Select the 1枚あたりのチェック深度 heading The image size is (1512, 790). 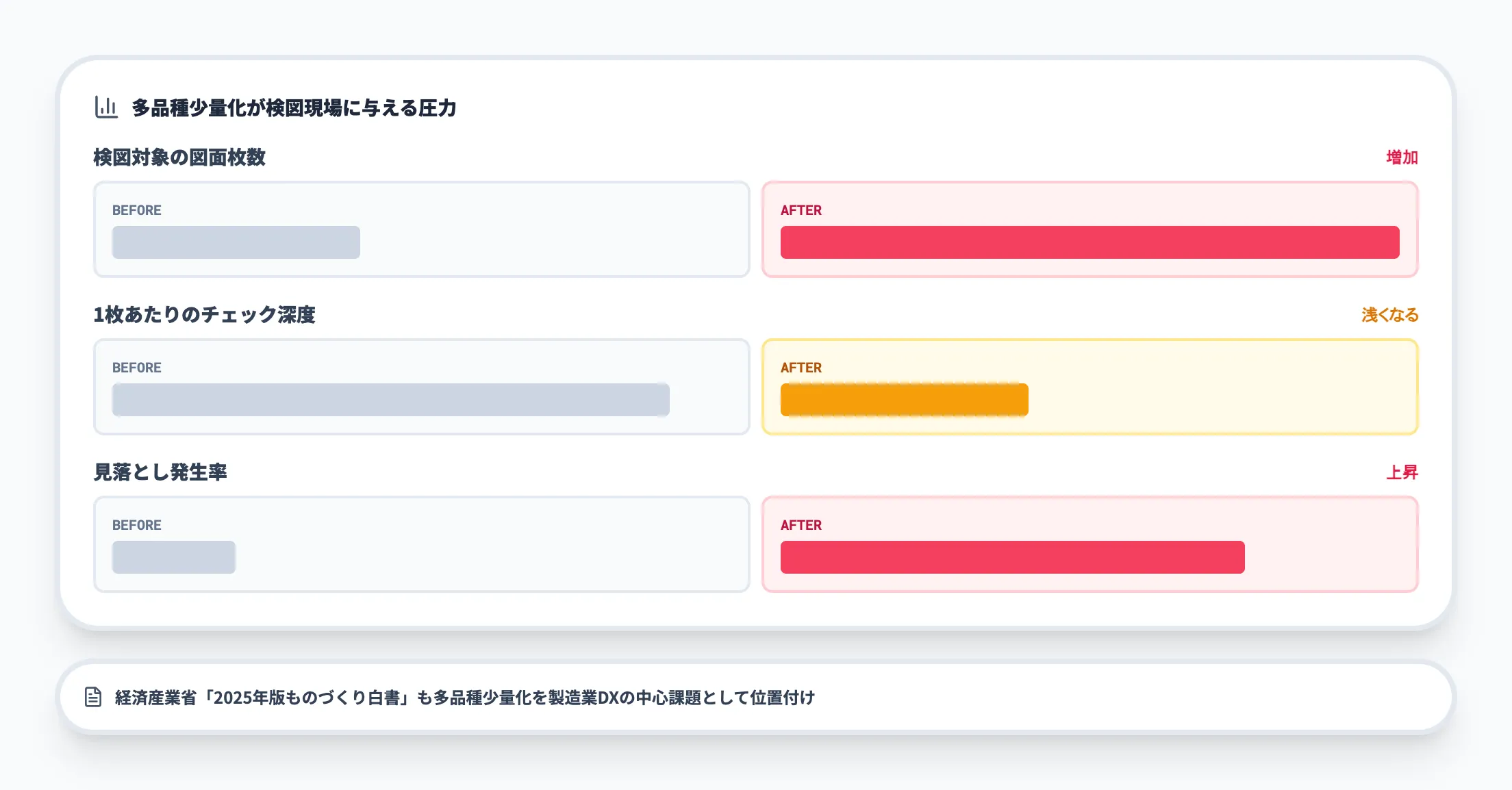[204, 315]
